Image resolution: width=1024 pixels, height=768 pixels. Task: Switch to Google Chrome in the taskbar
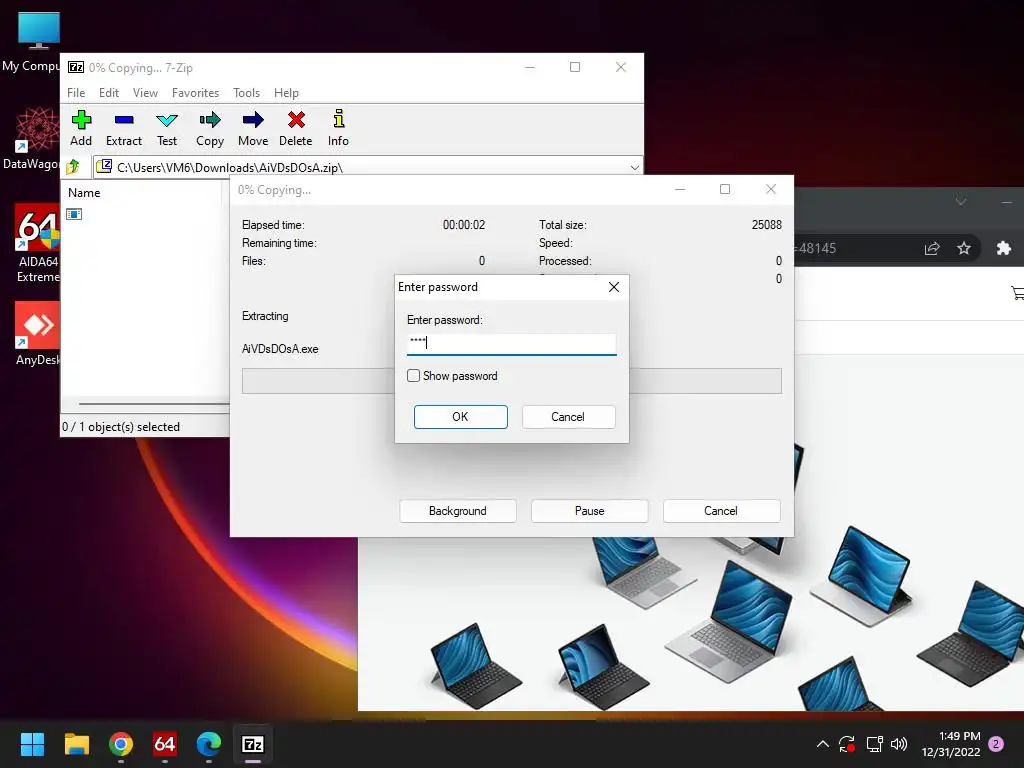121,744
